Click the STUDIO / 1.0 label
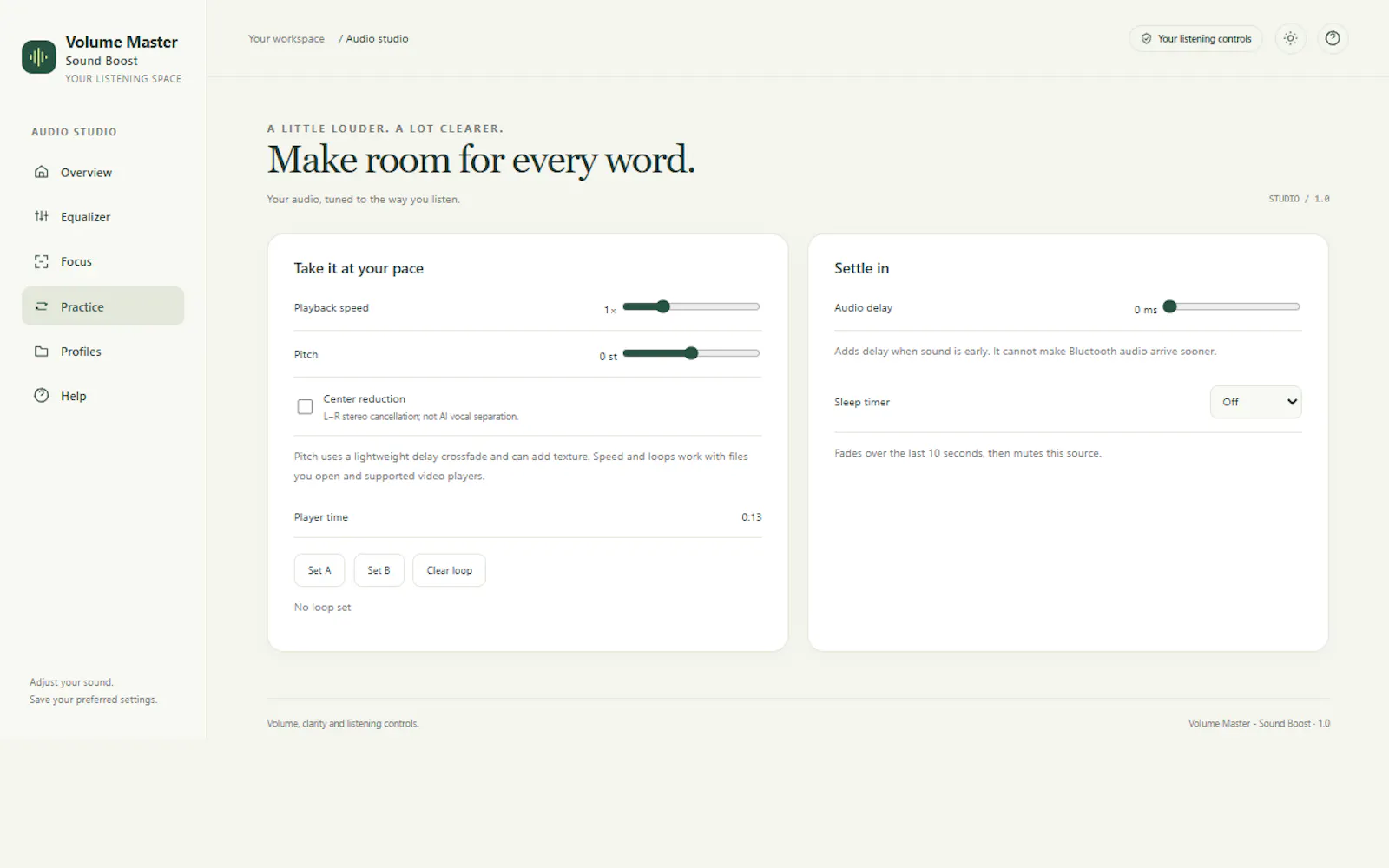Screen dimensions: 1389x868 point(1299,199)
